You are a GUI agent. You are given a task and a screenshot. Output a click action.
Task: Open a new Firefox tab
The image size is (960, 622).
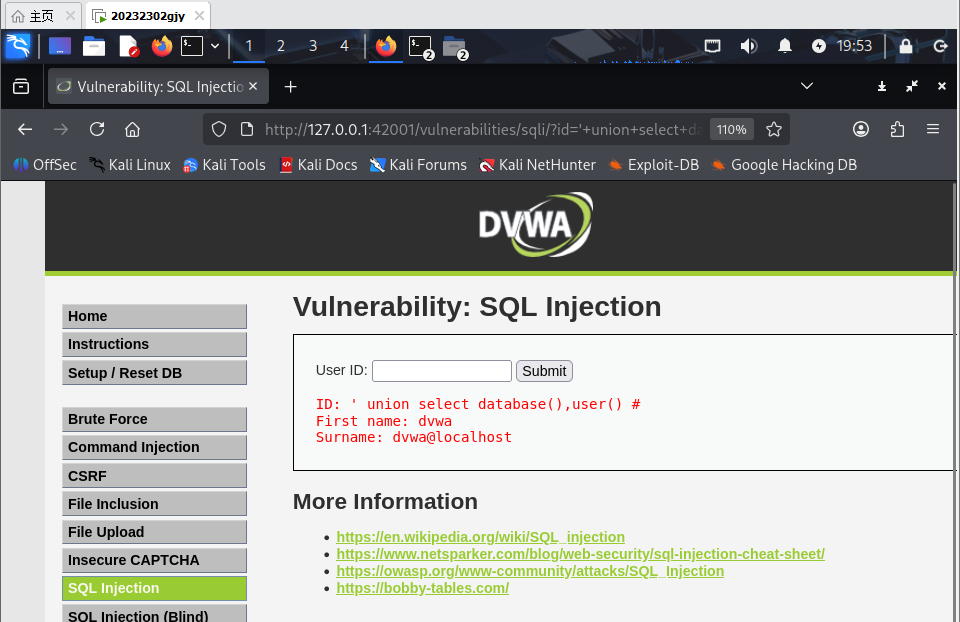coord(290,87)
